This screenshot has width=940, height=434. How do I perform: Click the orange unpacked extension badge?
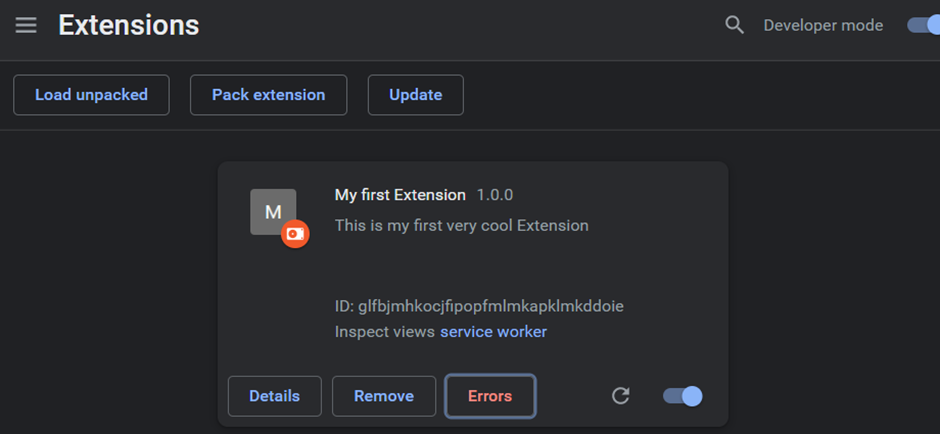point(296,234)
